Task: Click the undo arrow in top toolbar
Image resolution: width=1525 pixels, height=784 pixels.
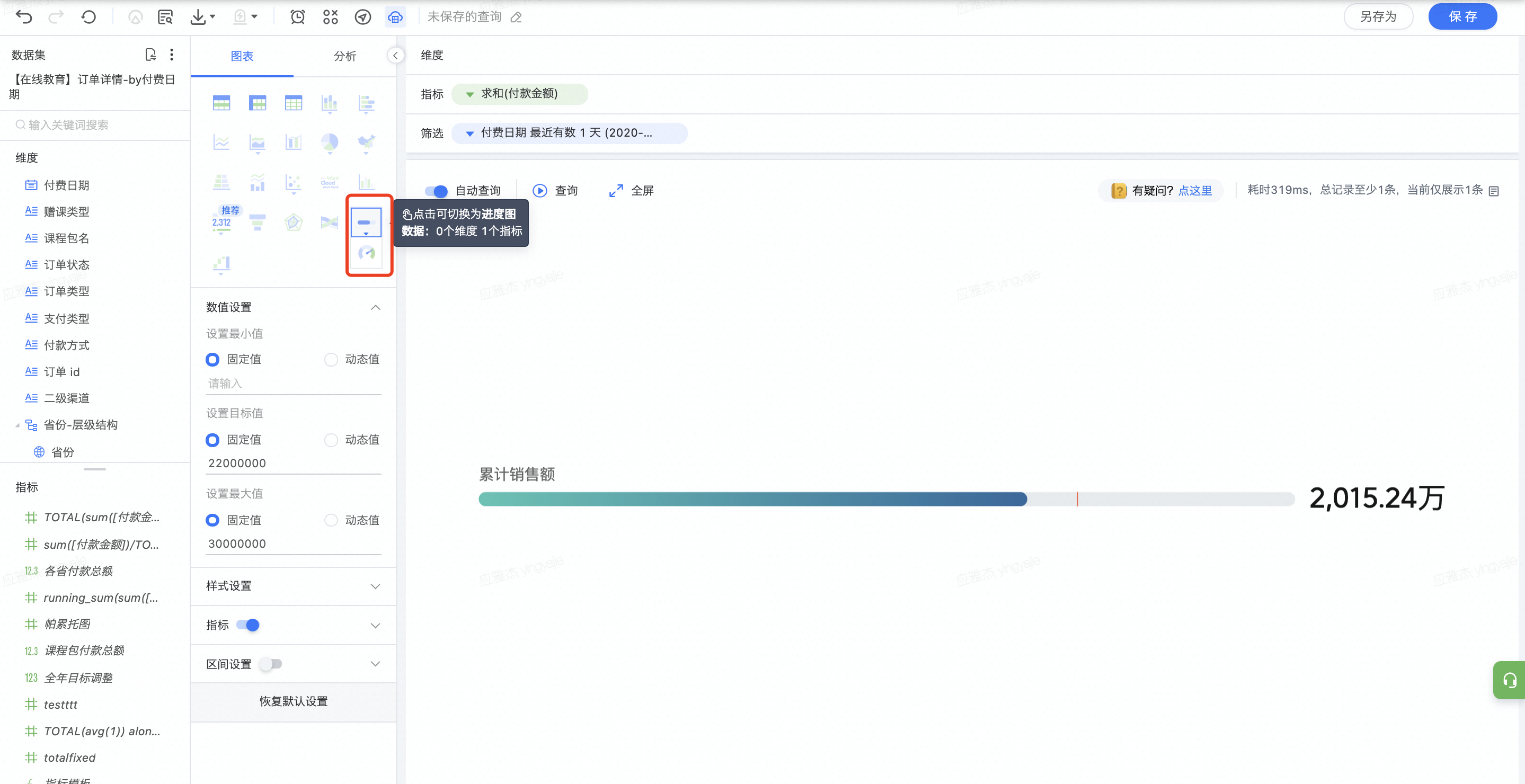Action: tap(24, 17)
